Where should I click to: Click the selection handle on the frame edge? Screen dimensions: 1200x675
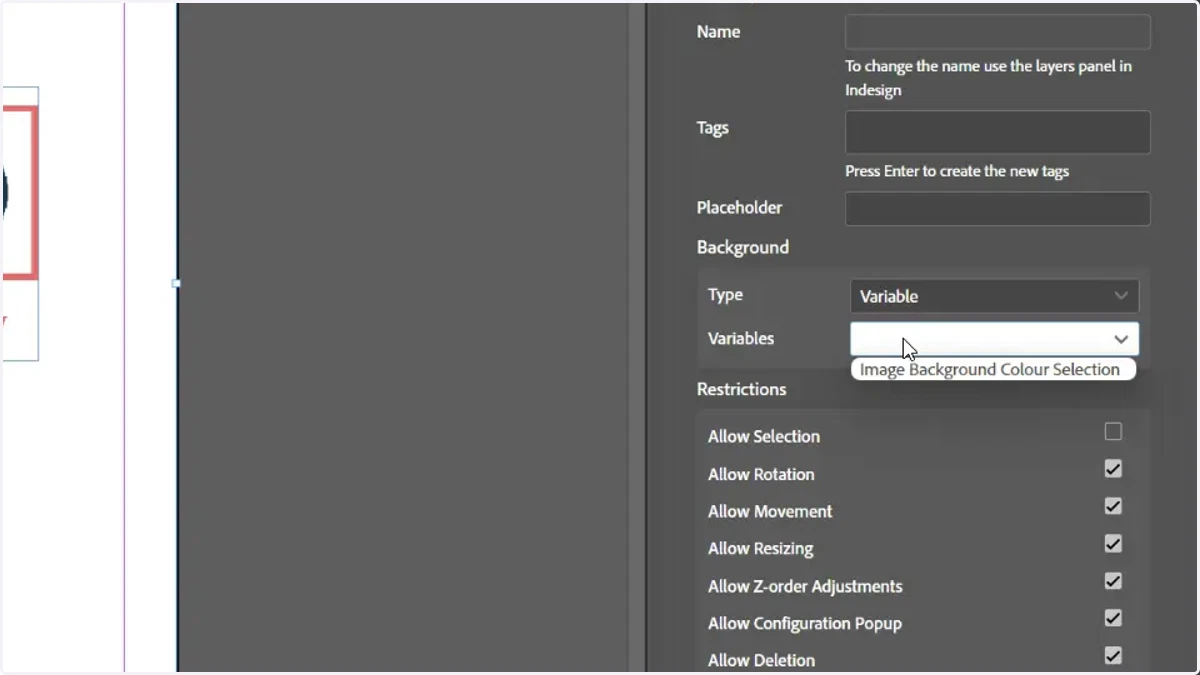[176, 283]
